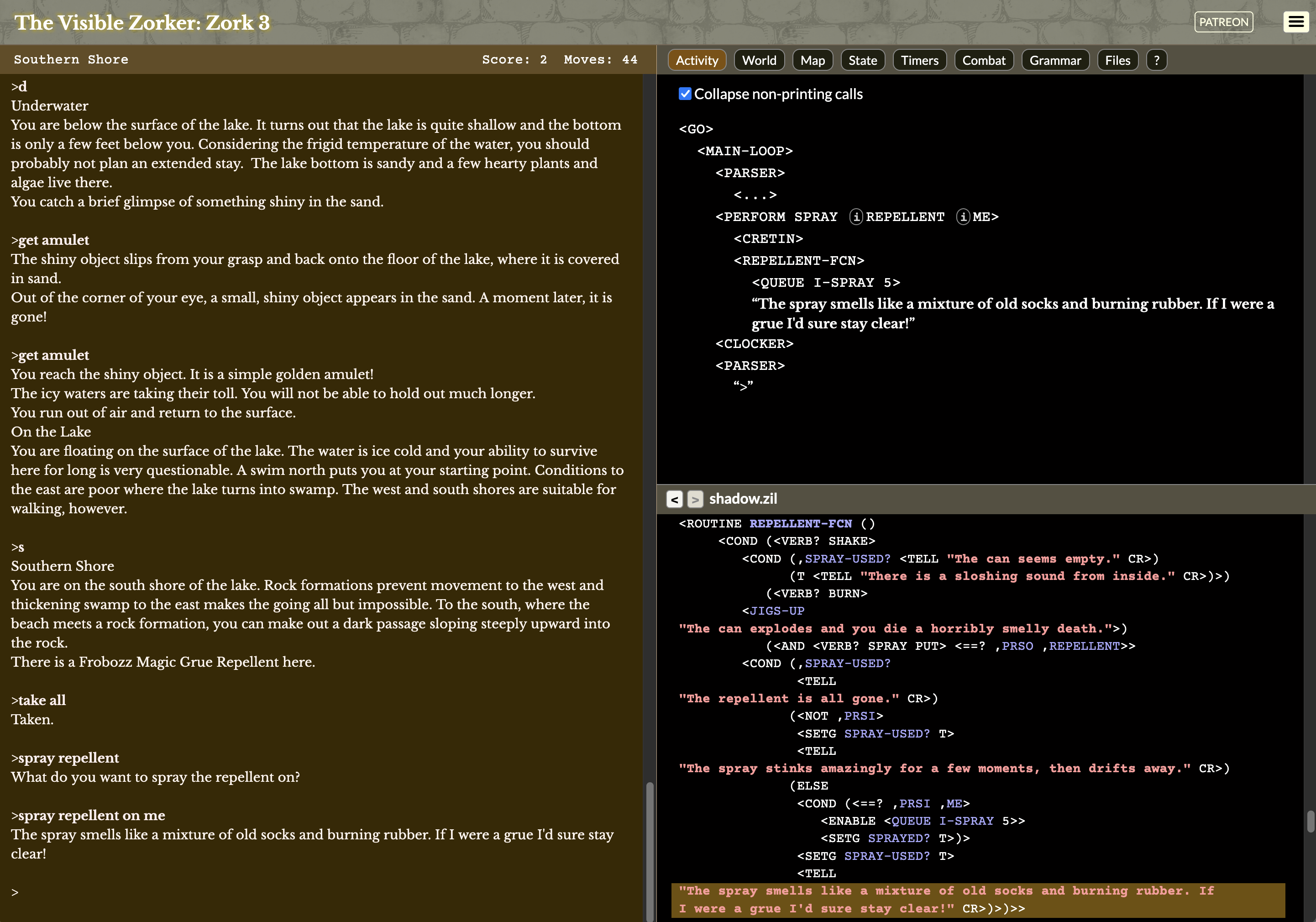The image size is (1316, 922).
Task: Click the shadow.zil file name header
Action: tap(743, 499)
